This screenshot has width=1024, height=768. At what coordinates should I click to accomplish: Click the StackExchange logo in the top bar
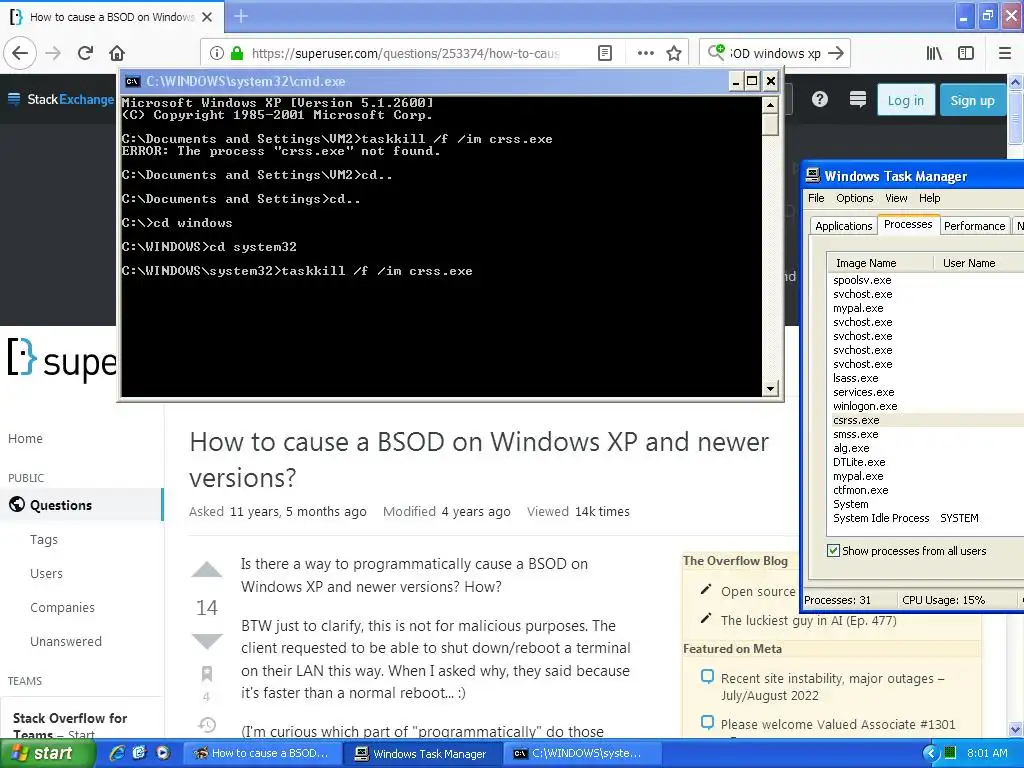tap(60, 99)
